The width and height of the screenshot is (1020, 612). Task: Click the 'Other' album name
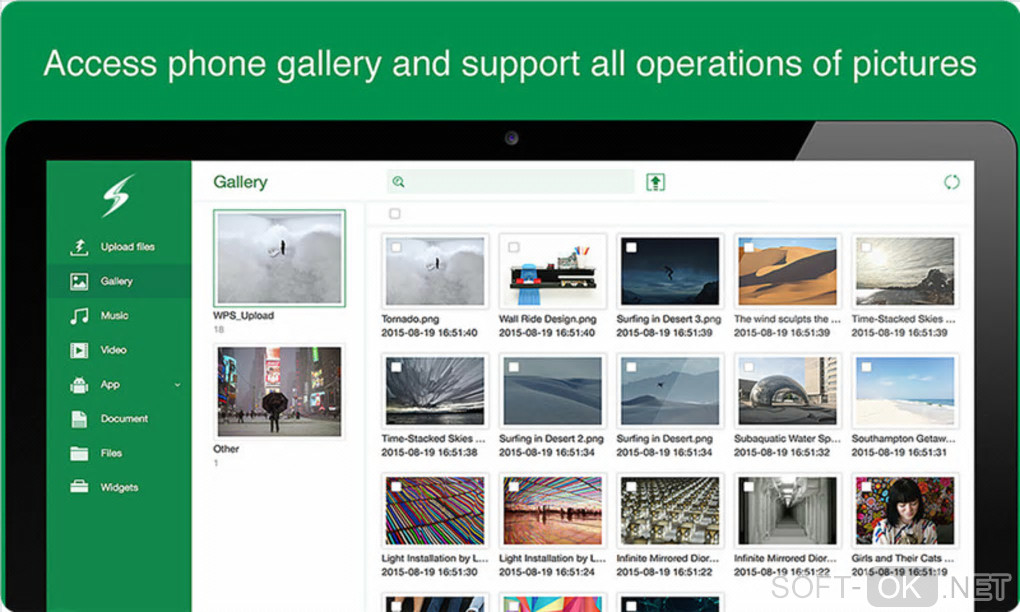pos(226,449)
